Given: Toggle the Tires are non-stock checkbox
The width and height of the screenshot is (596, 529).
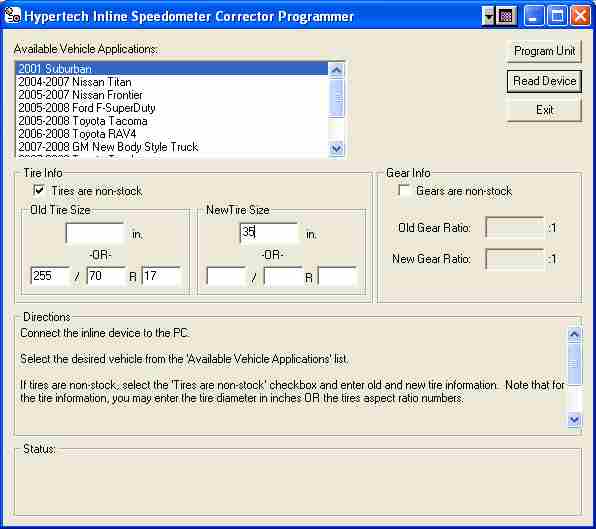Looking at the screenshot, I should [39, 190].
